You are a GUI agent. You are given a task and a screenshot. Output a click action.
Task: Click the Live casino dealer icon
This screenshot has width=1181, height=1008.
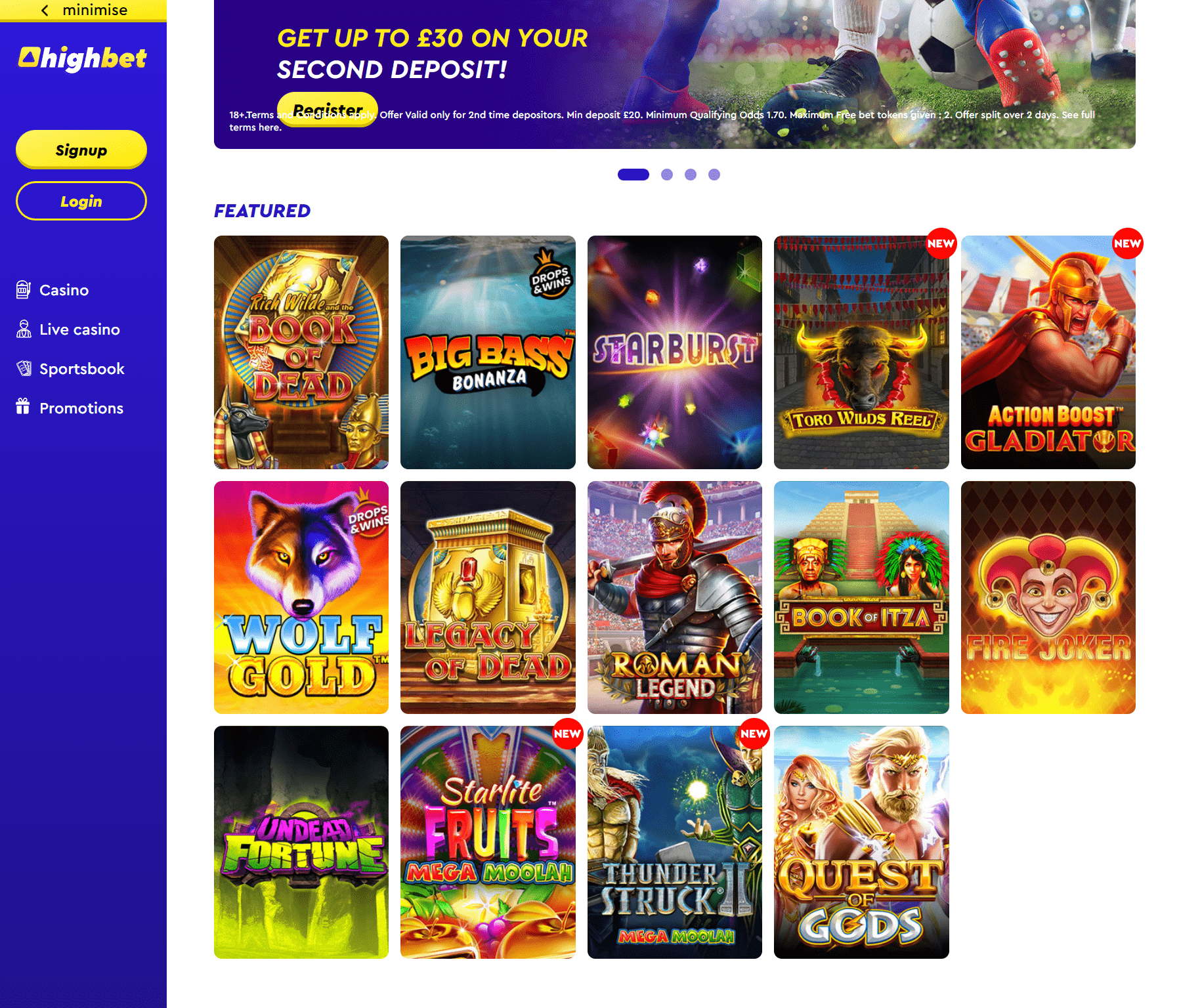pos(24,329)
